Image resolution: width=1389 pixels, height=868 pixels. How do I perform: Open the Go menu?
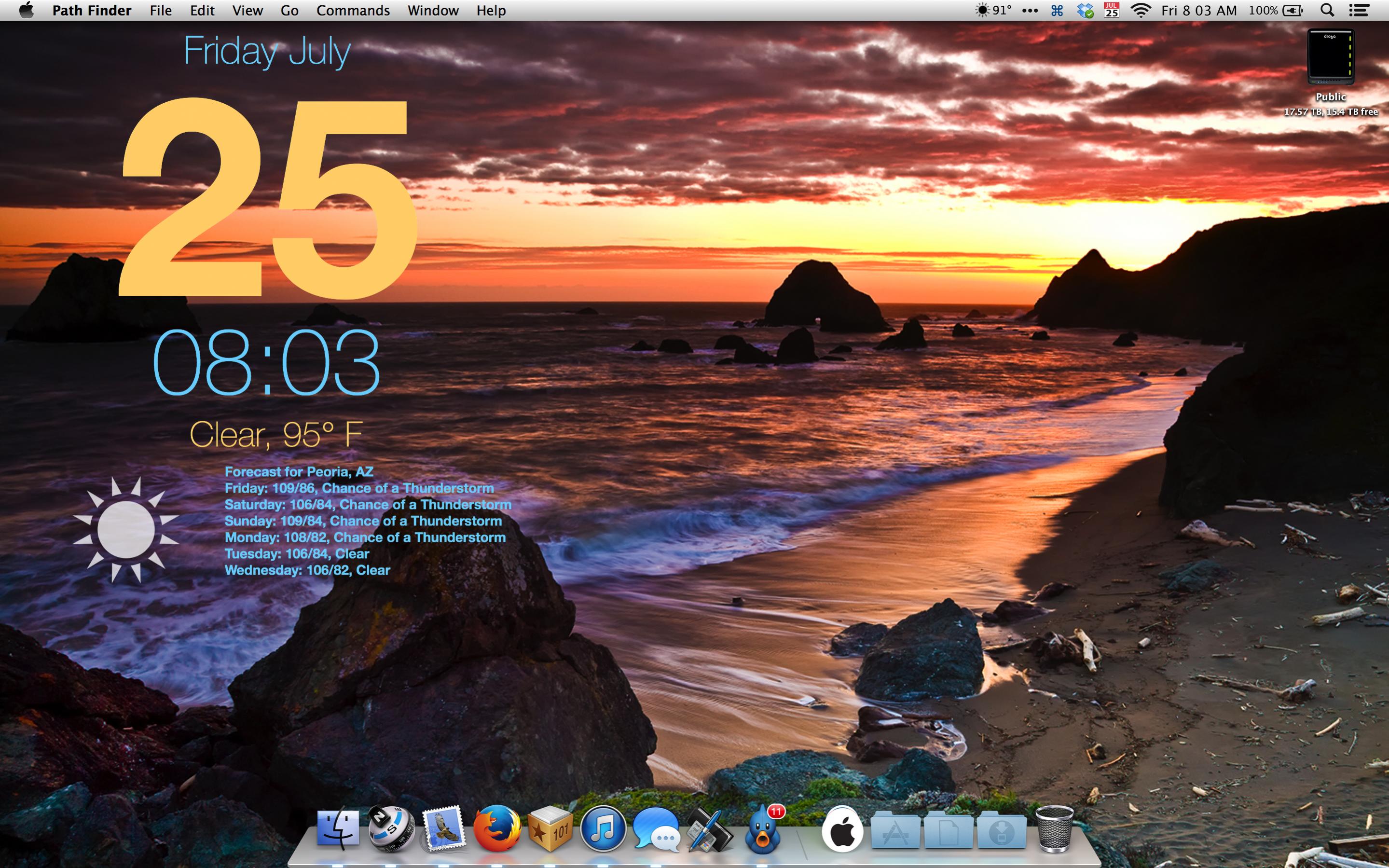click(289, 10)
